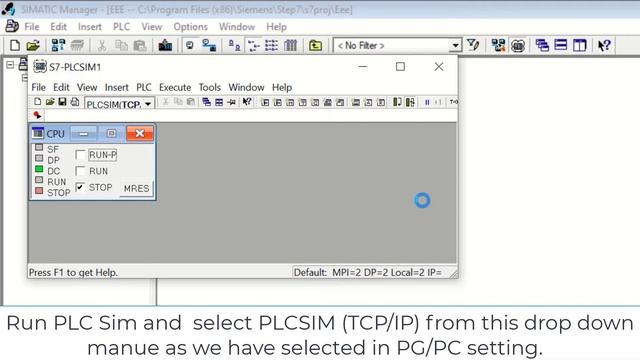Click Print icon in S7-PLCSIM toolbar
This screenshot has width=640, height=360.
[75, 102]
